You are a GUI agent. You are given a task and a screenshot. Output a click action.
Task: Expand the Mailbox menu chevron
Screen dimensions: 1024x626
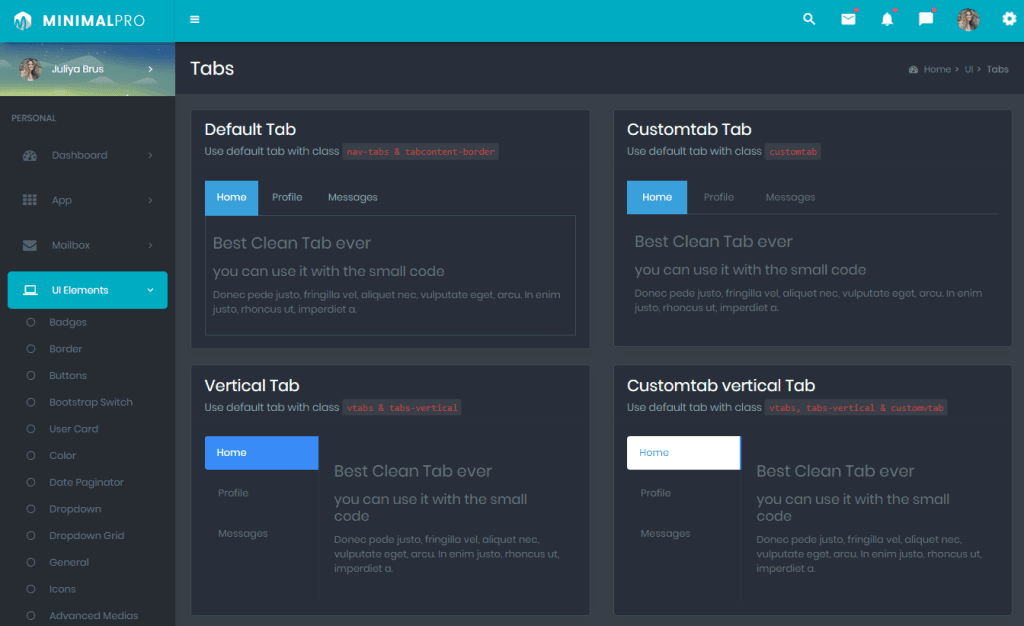pyautogui.click(x=150, y=245)
